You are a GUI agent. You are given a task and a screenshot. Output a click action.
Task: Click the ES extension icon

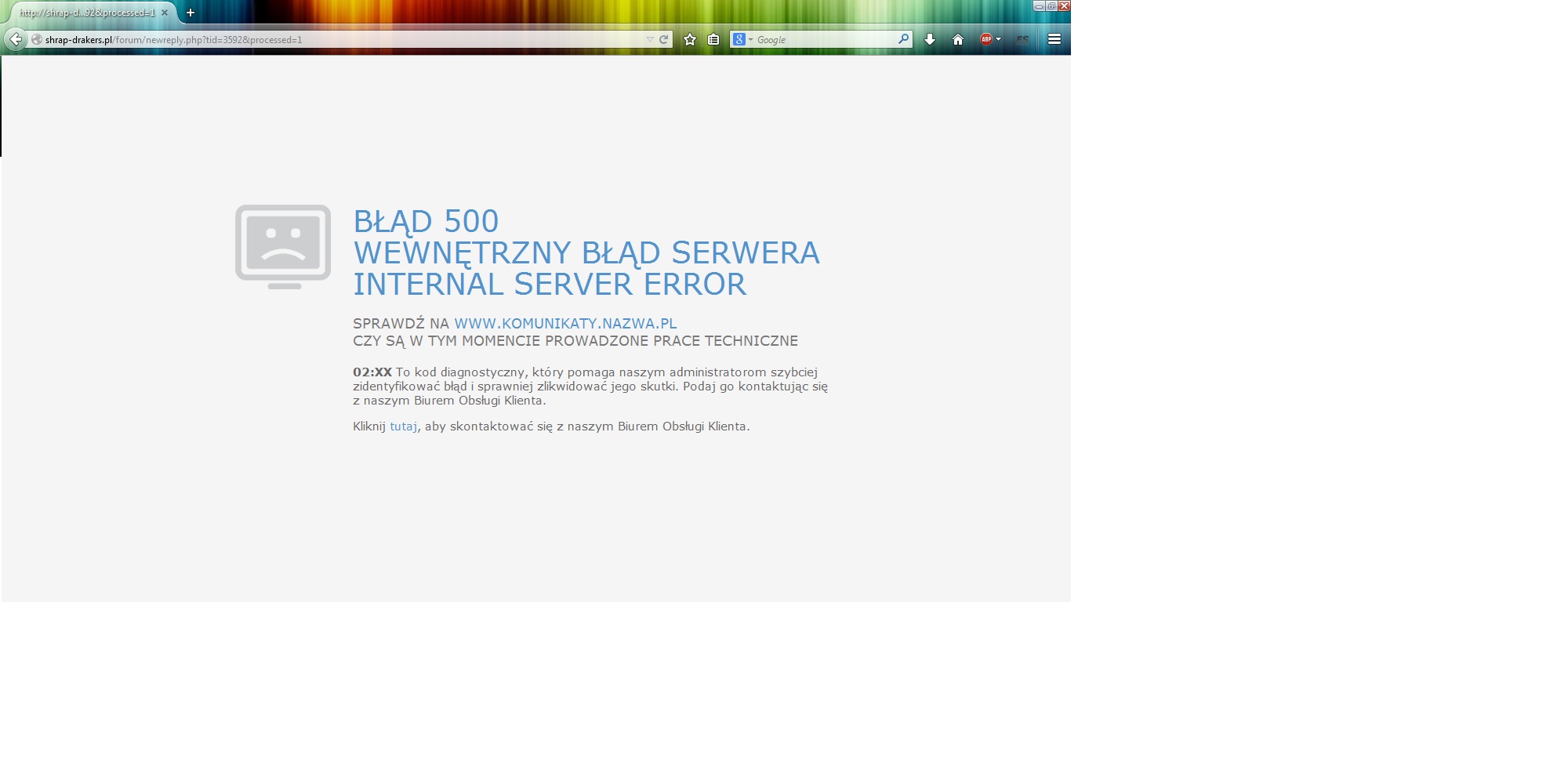[x=1022, y=39]
